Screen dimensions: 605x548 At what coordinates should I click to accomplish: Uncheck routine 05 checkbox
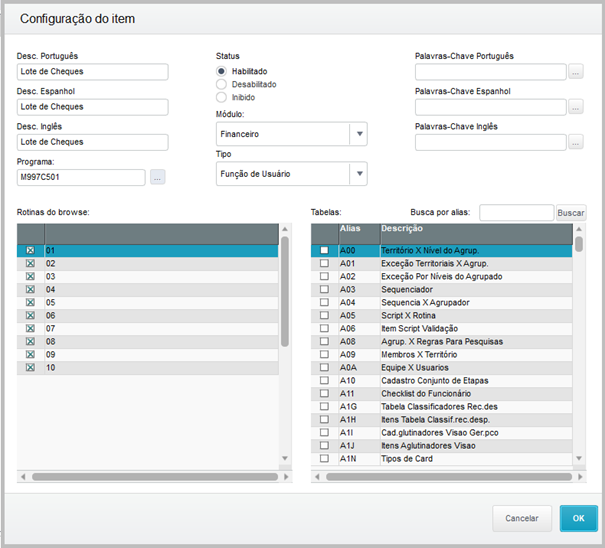[30, 303]
